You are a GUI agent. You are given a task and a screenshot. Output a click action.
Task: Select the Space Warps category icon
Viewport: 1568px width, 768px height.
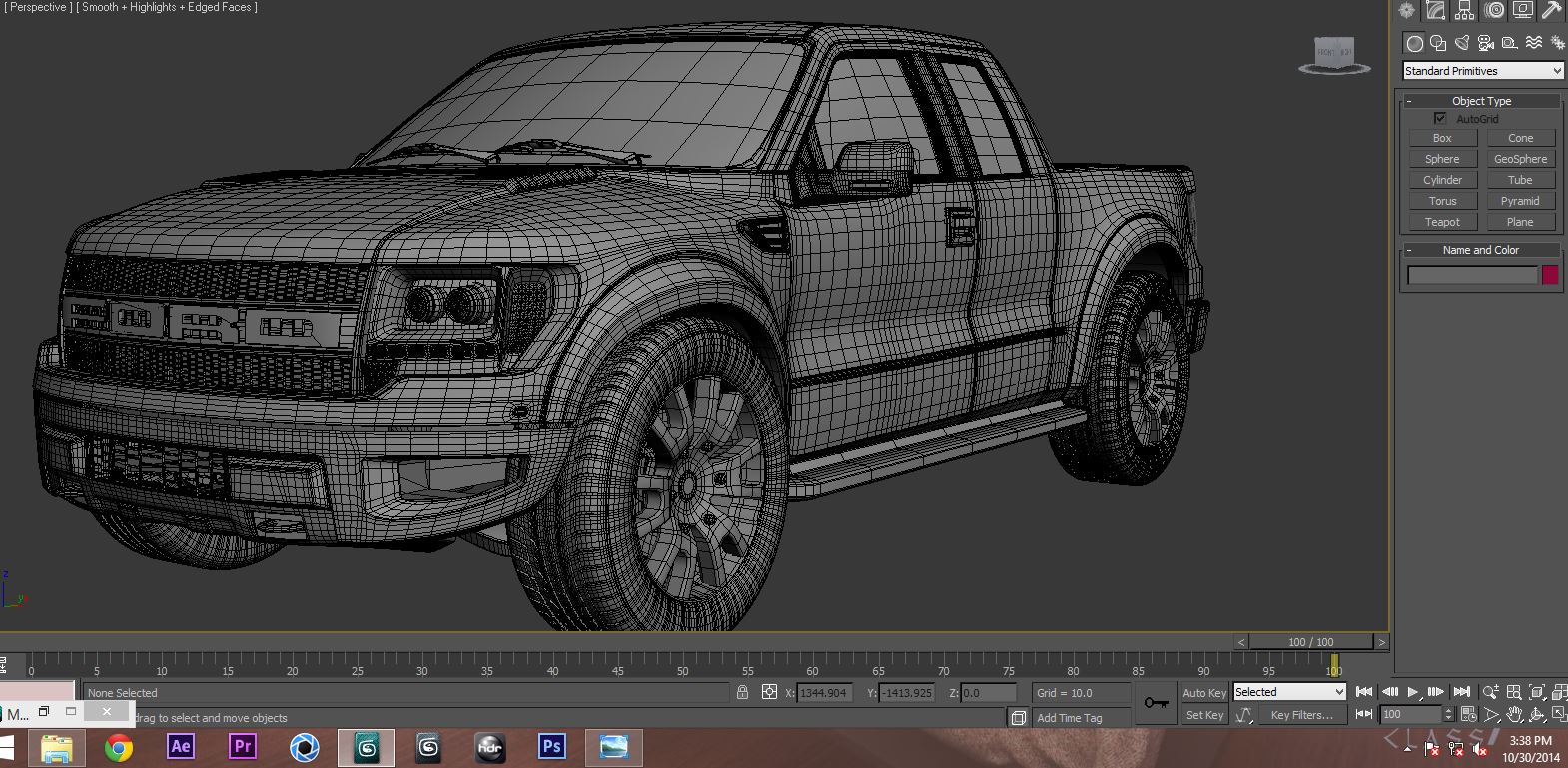(1534, 43)
